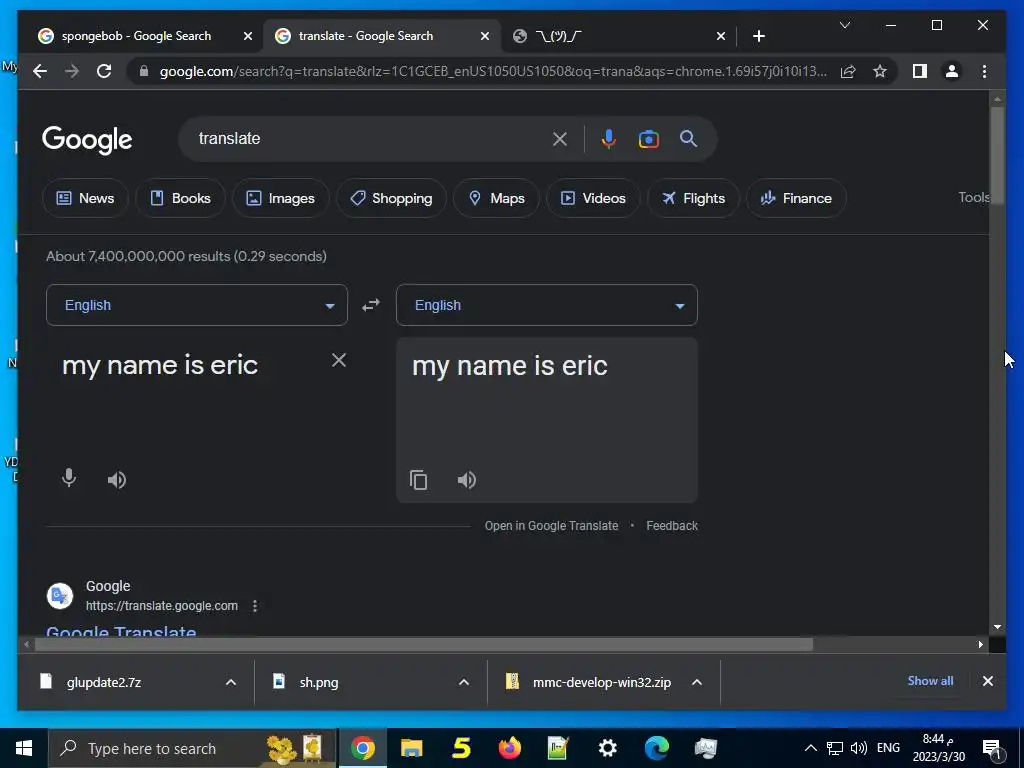Click the Google Translate favicon in results
The width and height of the screenshot is (1024, 768).
coord(59,596)
